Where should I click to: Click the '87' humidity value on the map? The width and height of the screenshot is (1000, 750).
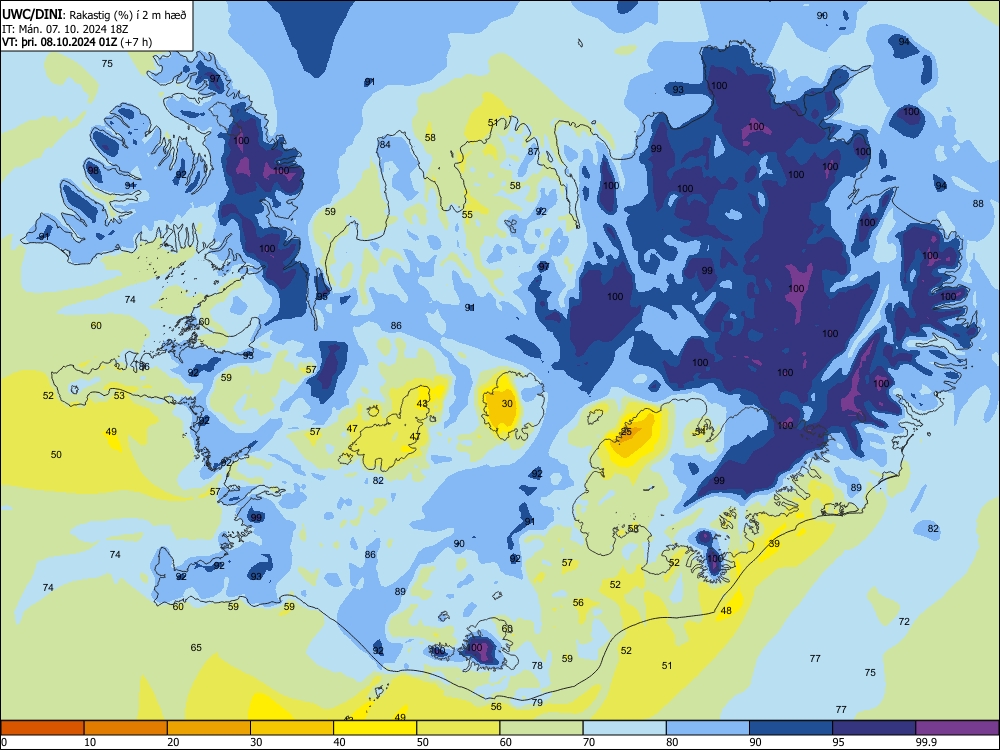533,151
